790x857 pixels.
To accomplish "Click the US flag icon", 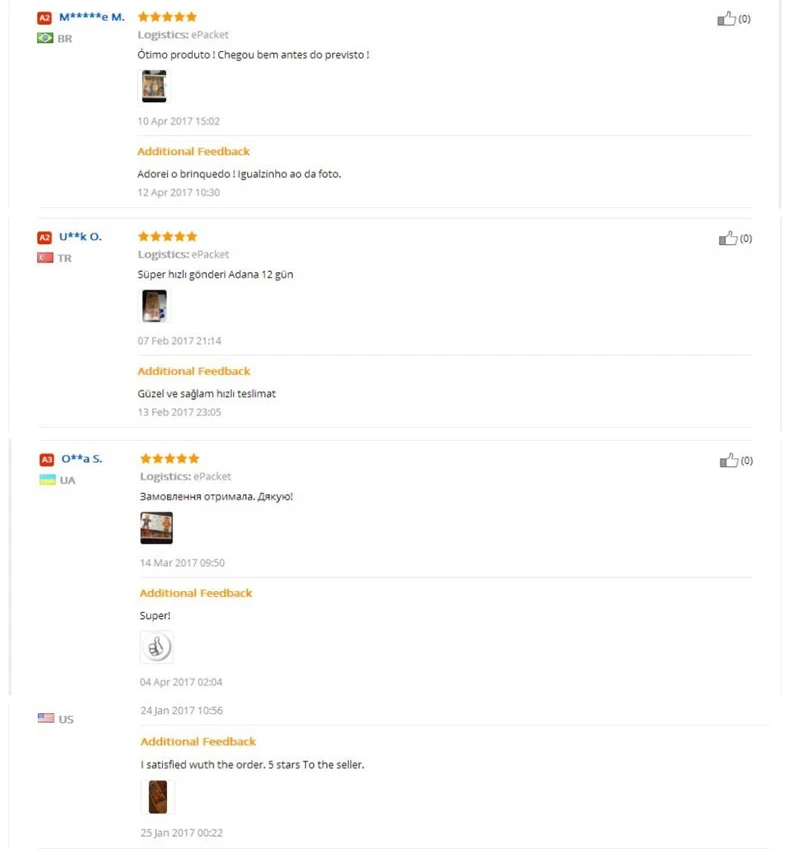I will (46, 718).
